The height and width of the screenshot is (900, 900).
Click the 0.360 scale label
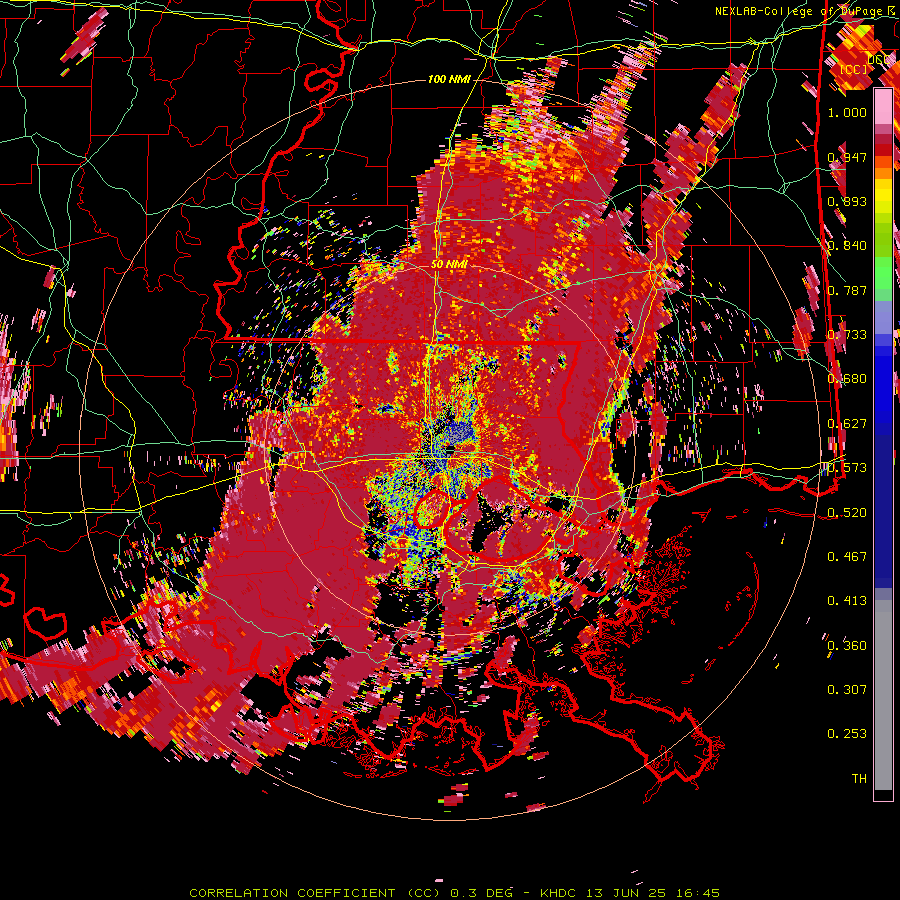coord(847,645)
